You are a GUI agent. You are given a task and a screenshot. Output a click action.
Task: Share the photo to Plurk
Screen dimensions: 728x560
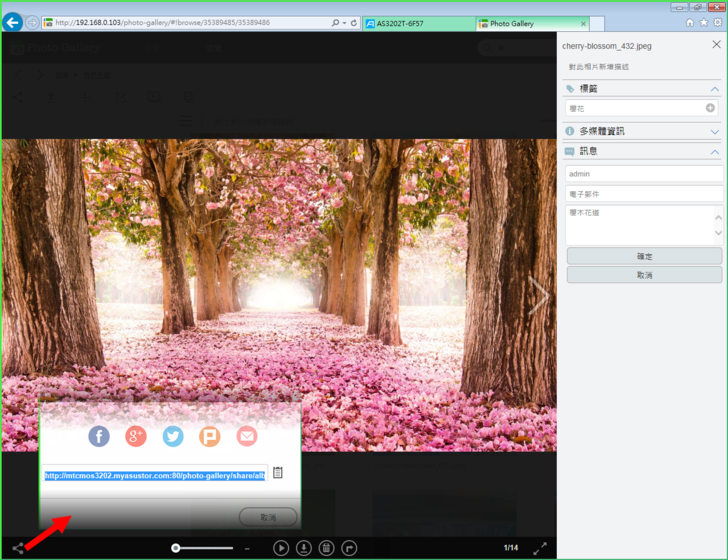210,436
